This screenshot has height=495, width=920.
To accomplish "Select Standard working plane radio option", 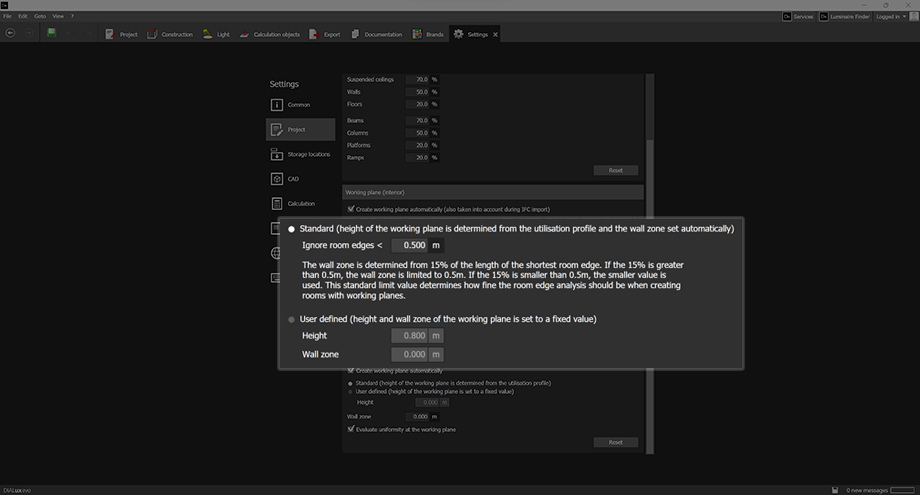I will (x=292, y=229).
